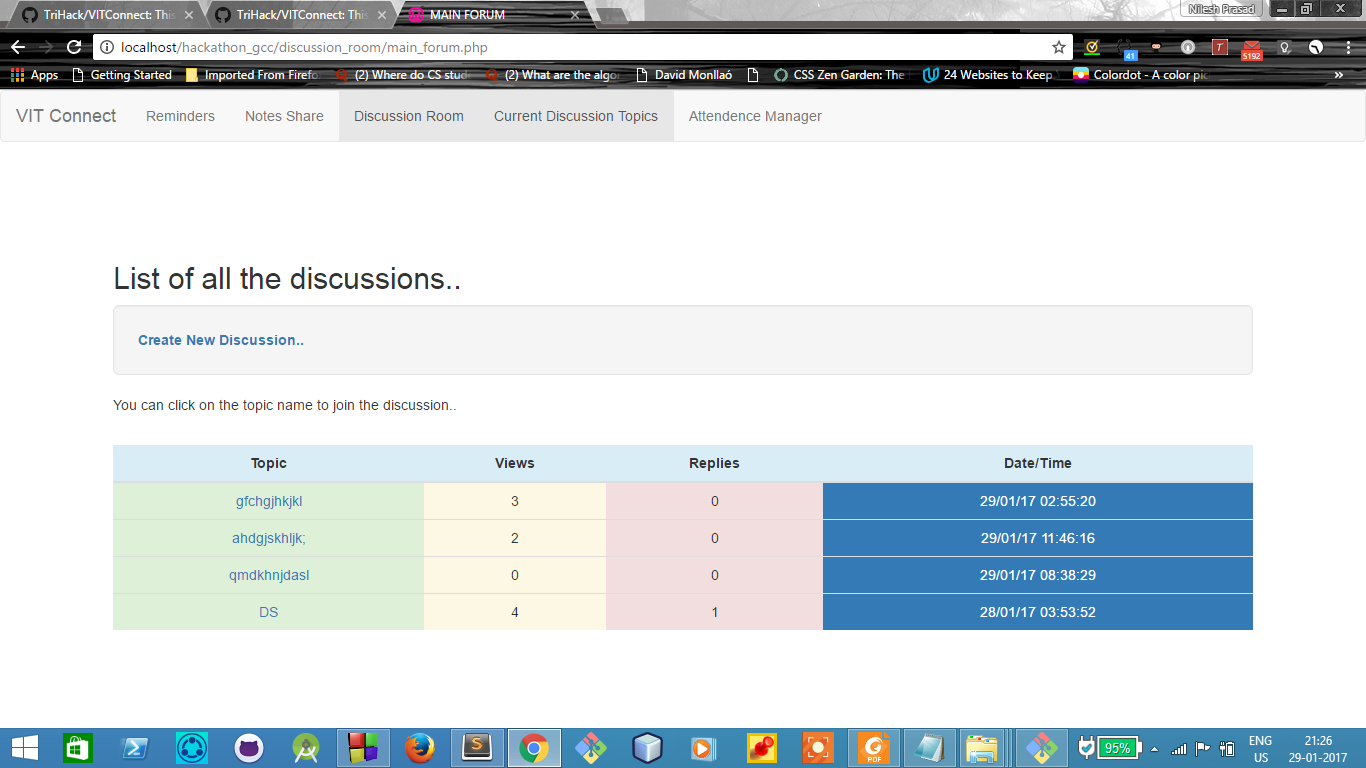Open the Windows Store taskbar icon
Screen dimensions: 1366x768
click(x=78, y=747)
